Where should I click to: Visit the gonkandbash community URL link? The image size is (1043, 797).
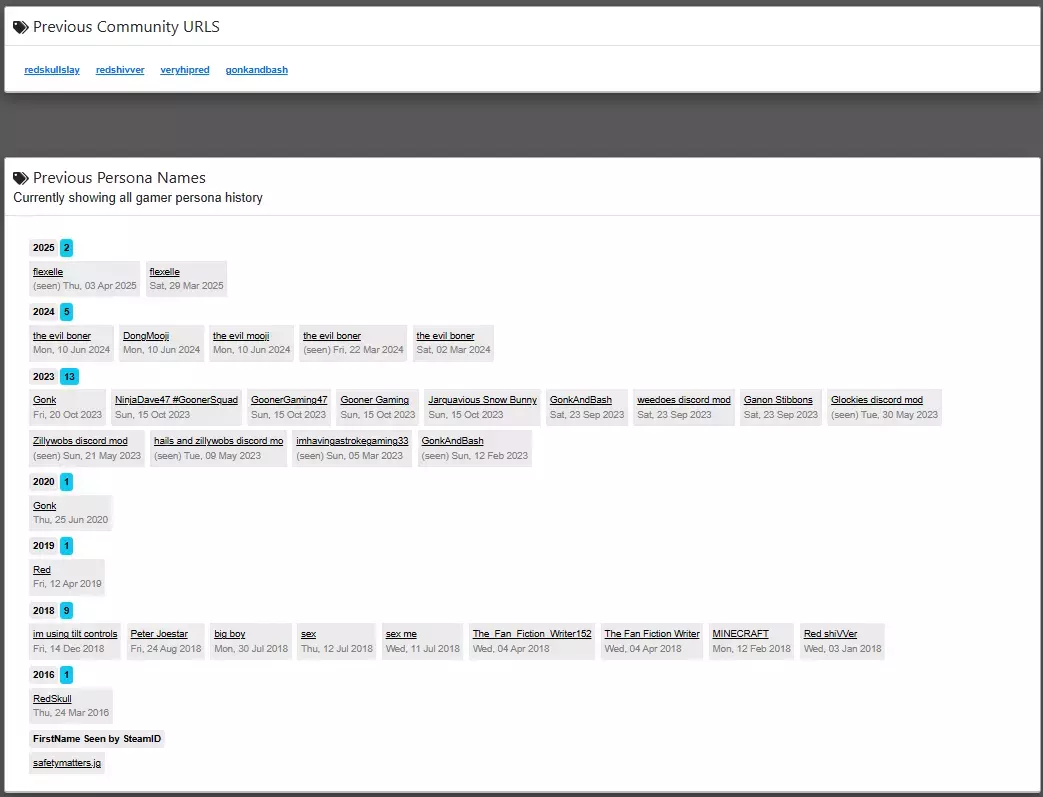point(257,70)
